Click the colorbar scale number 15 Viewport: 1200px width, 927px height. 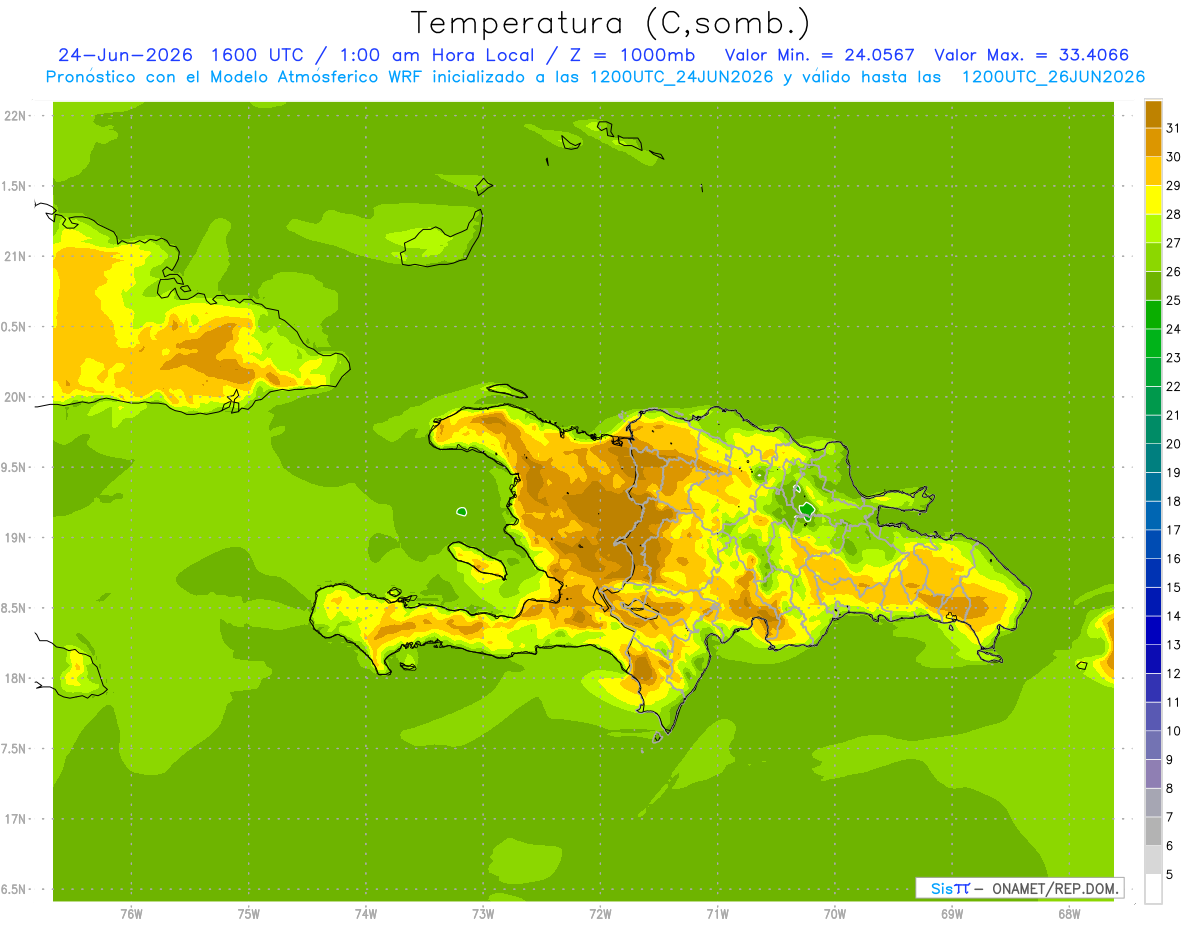click(x=1174, y=587)
